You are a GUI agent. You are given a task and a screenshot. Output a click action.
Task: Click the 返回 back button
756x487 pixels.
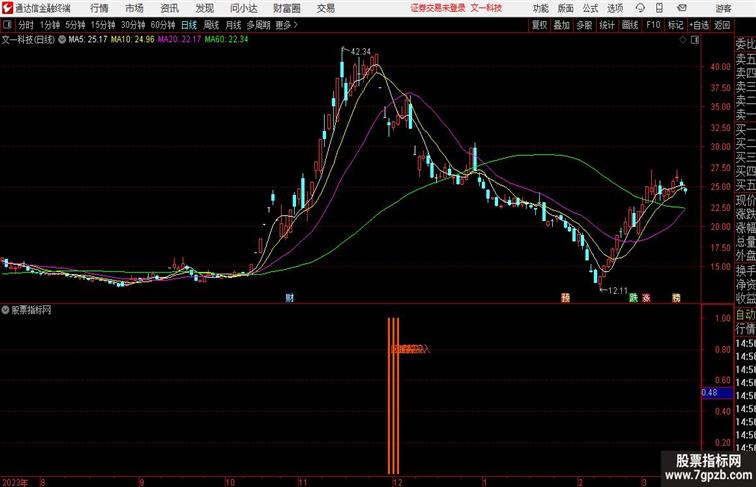pyautogui.click(x=722, y=25)
